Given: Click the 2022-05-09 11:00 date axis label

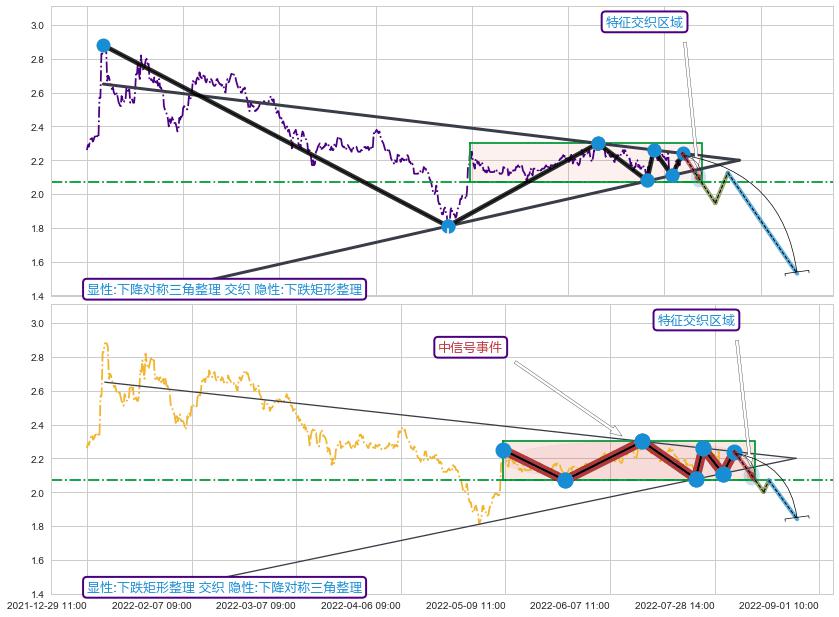Looking at the screenshot, I should pyautogui.click(x=463, y=605).
